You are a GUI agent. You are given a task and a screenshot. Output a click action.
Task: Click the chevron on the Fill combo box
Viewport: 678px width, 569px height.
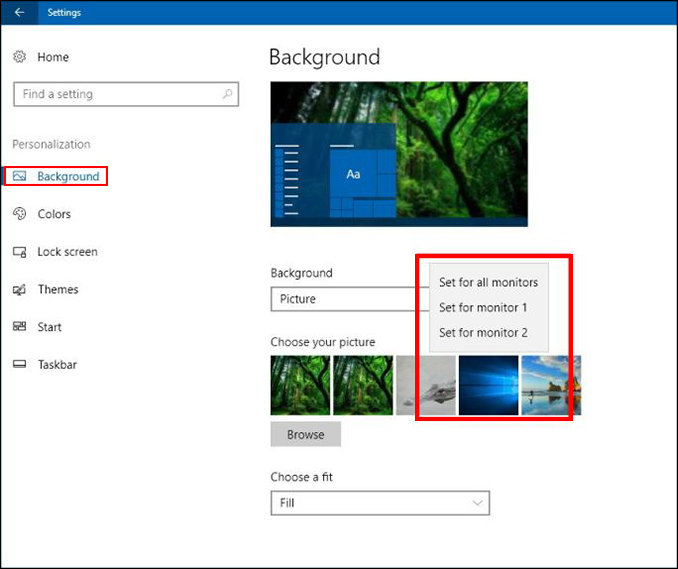477,503
